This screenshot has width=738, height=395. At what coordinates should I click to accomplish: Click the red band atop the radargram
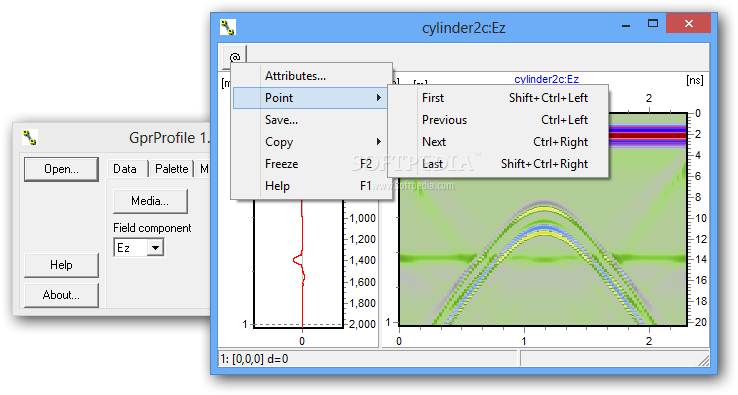tap(647, 136)
